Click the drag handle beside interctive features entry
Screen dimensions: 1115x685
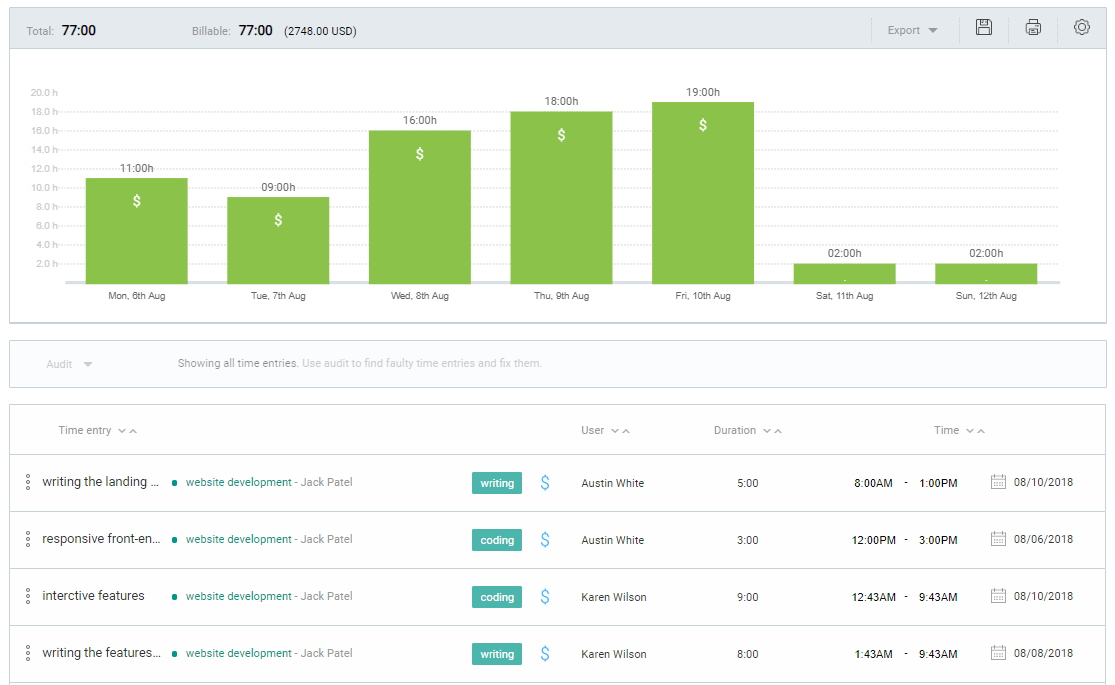(27, 595)
